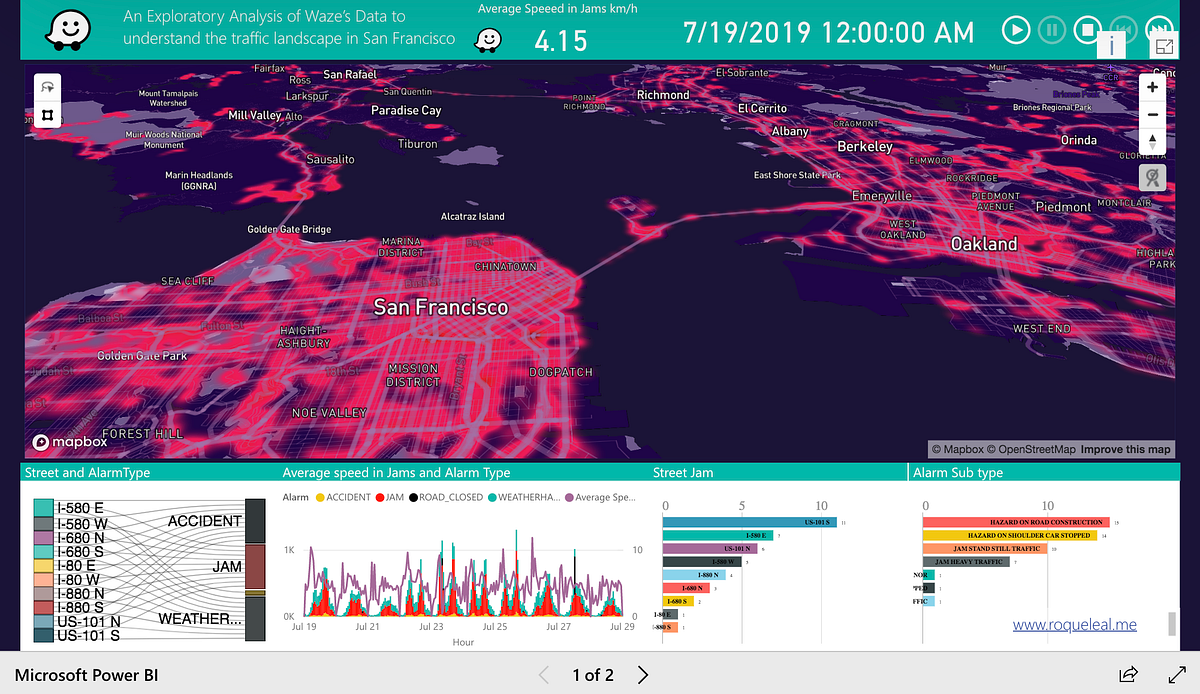Advance to page 2 using the next-page chevron
This screenshot has height=694, width=1200.
[643, 675]
